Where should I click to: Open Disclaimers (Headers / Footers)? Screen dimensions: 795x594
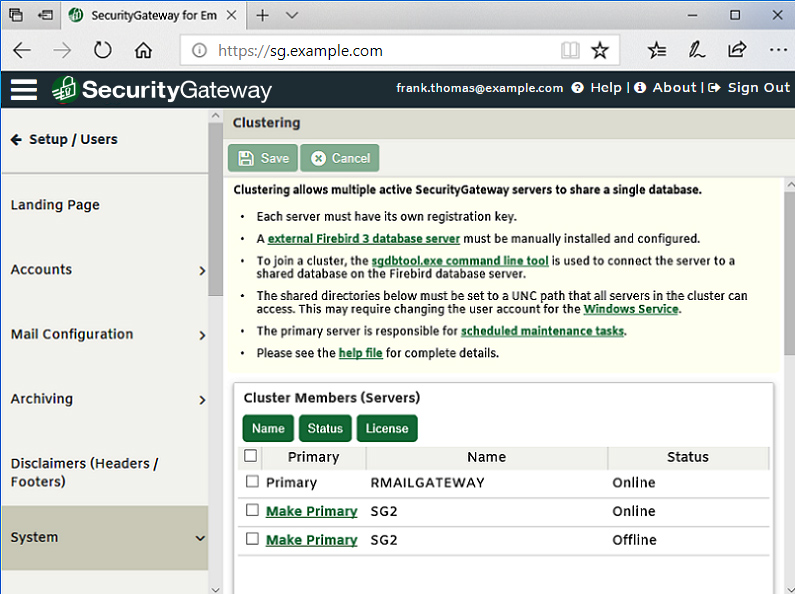(84, 472)
